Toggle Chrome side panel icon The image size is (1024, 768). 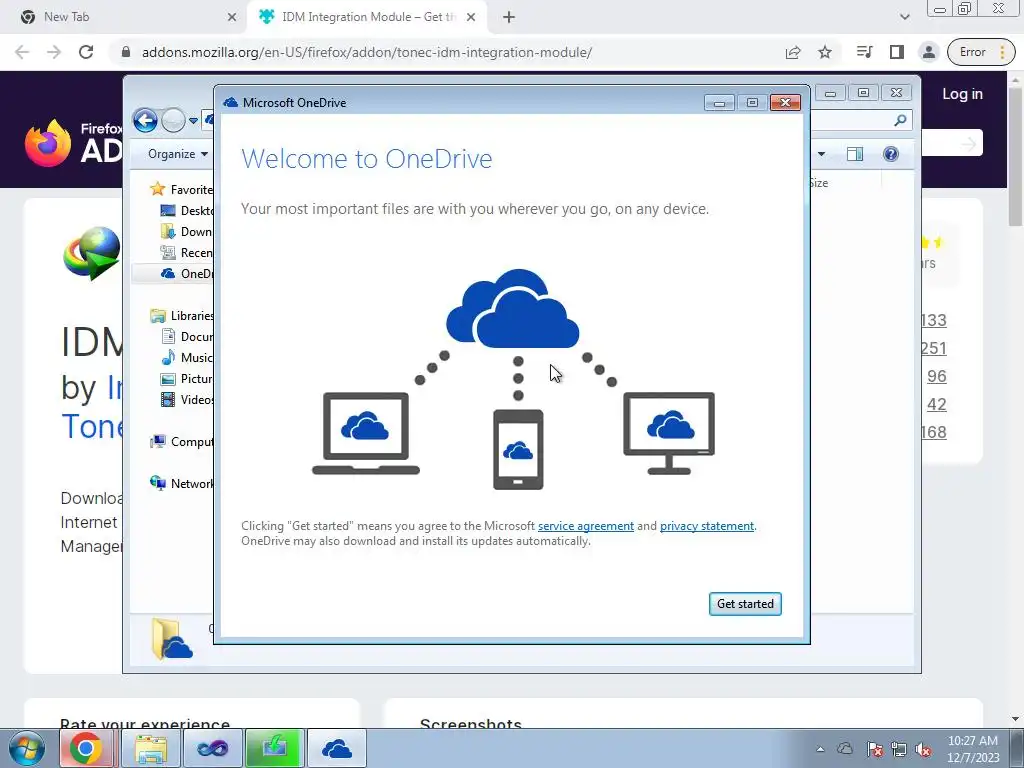[x=897, y=52]
